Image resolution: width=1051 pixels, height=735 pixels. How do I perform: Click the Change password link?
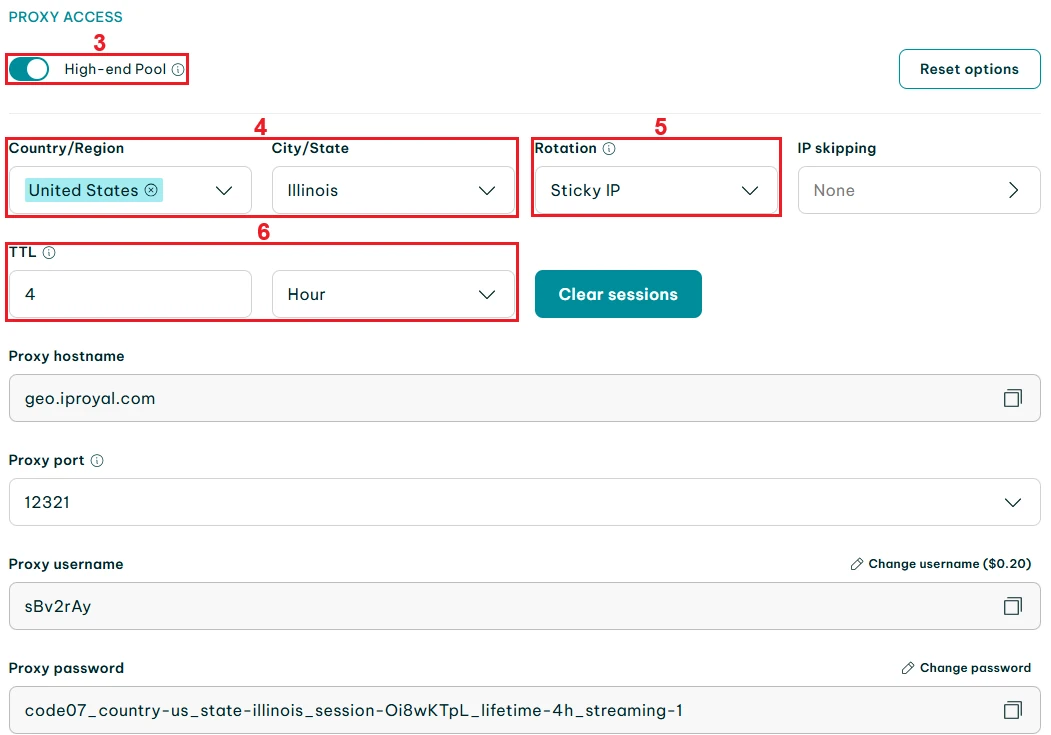(966, 668)
